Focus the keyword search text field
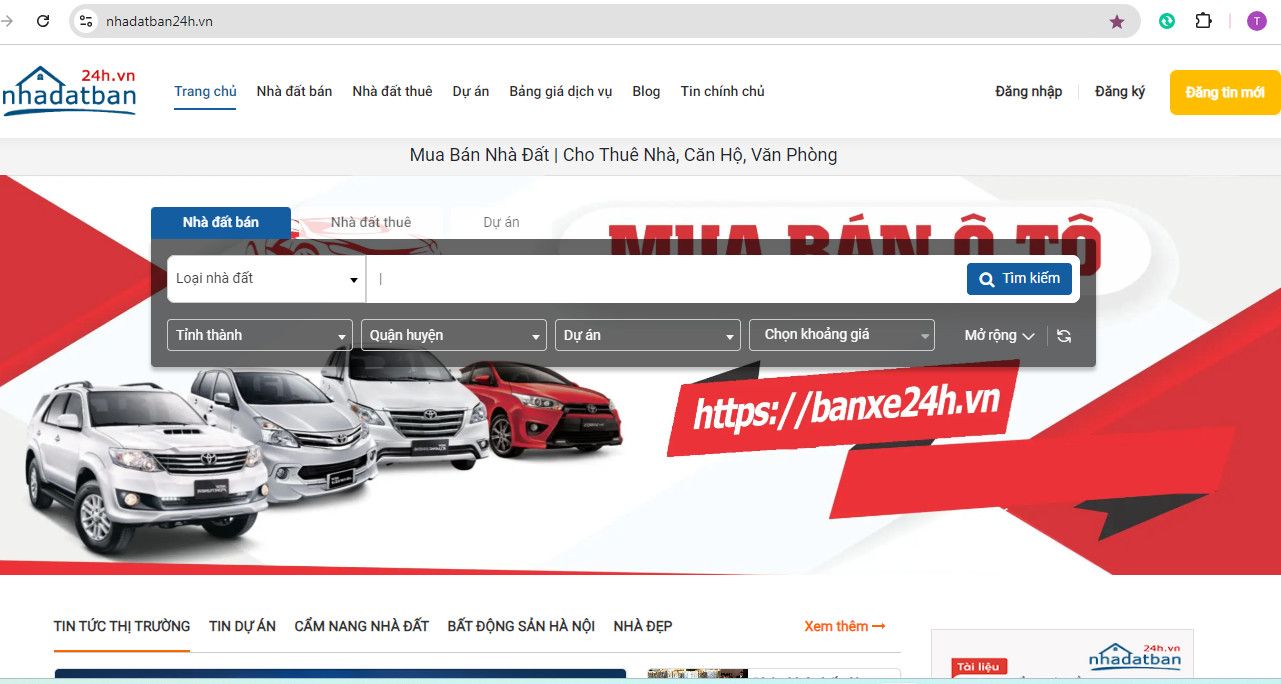Viewport: 1281px width, 684px height. 666,279
